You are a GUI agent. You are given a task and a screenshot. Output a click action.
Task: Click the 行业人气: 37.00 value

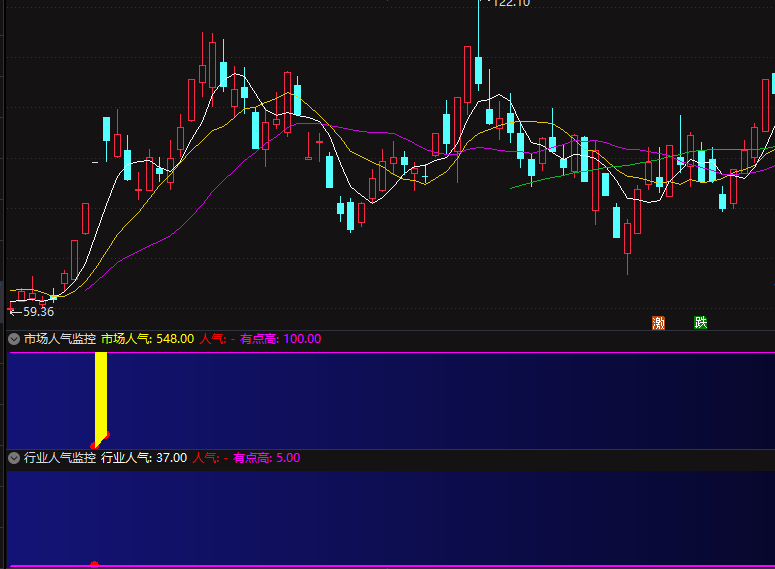pos(144,458)
